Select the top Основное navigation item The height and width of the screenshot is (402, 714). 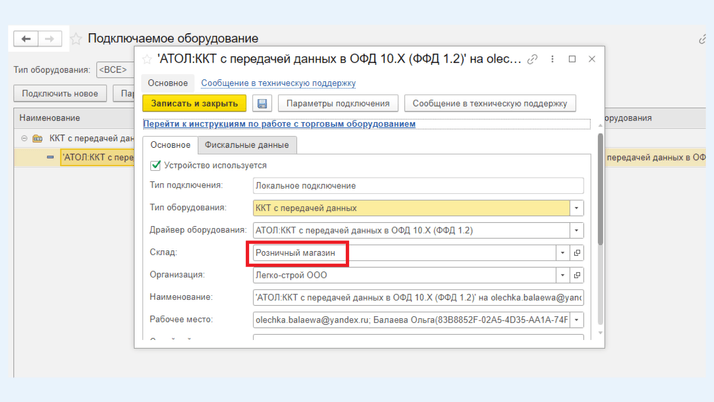tap(168, 83)
